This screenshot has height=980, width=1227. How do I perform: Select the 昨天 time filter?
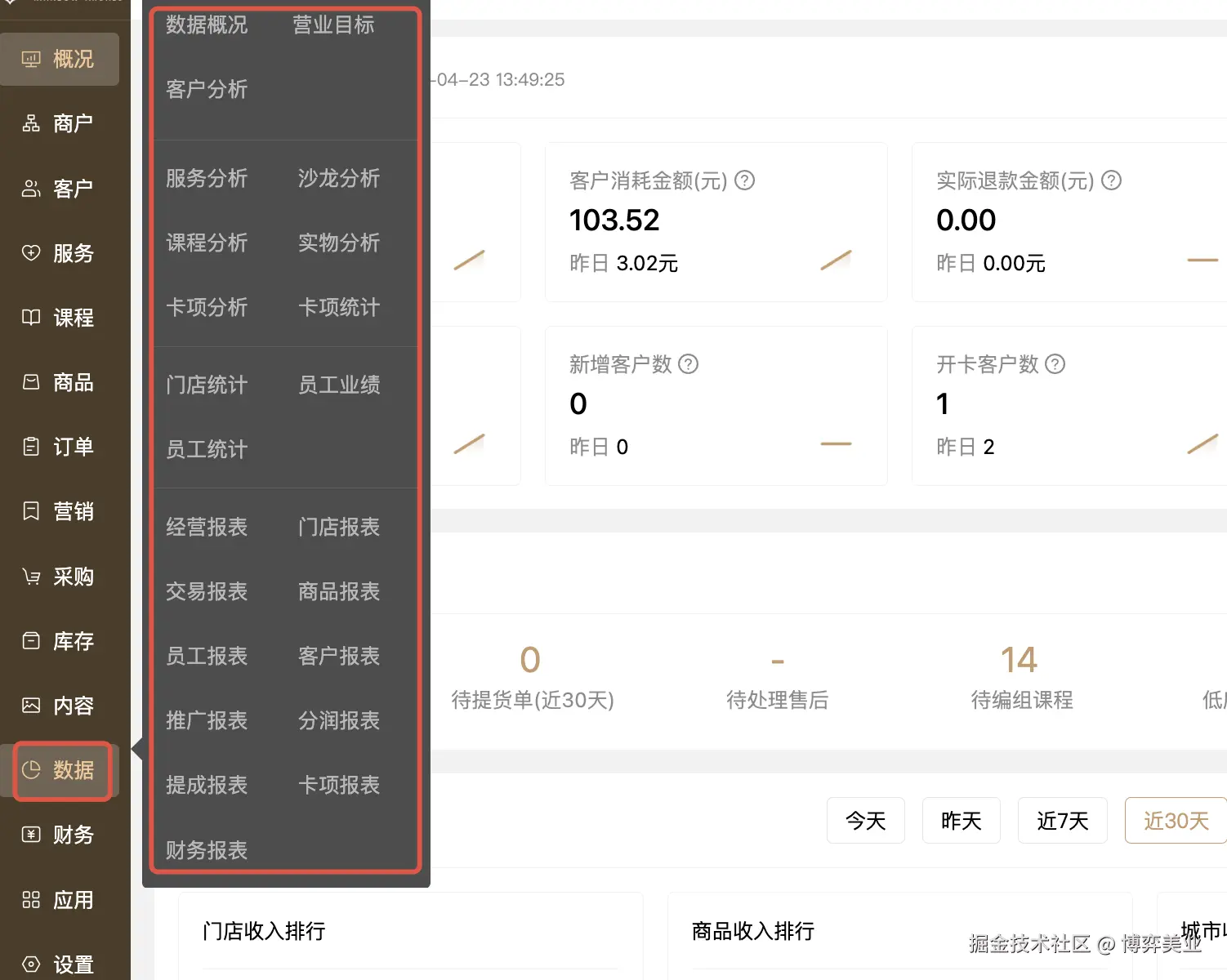click(961, 820)
